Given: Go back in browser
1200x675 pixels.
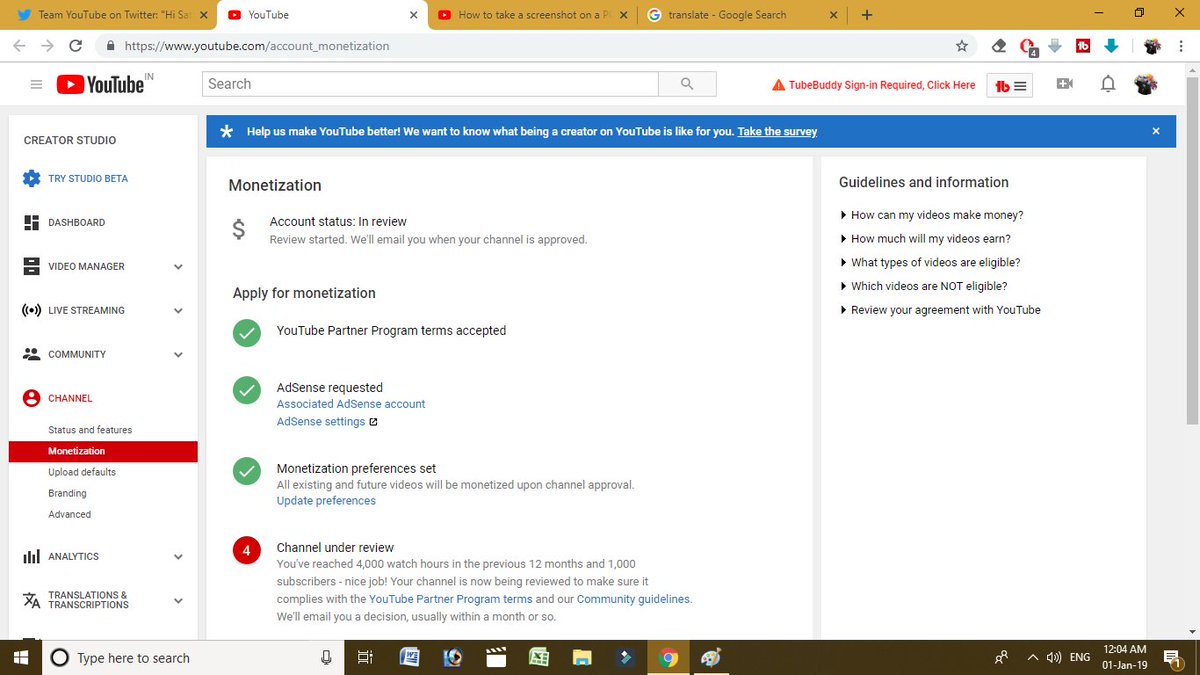Looking at the screenshot, I should [20, 46].
